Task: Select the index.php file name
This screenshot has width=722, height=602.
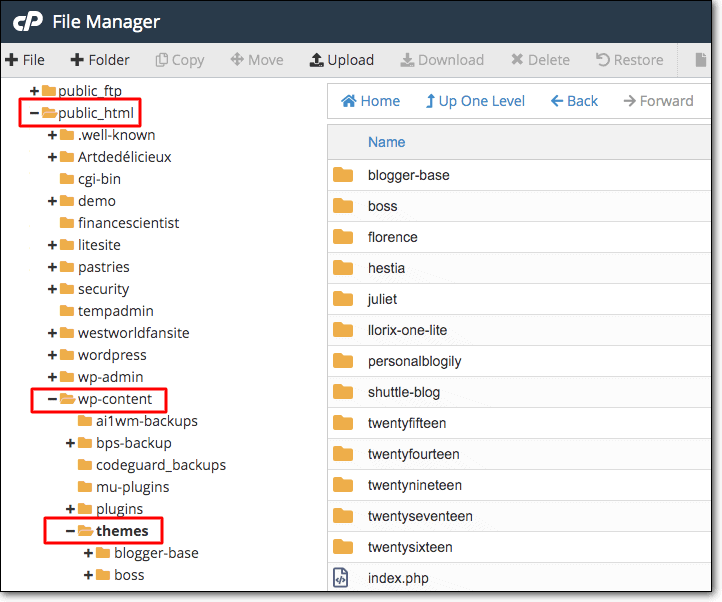Action: pos(398,578)
